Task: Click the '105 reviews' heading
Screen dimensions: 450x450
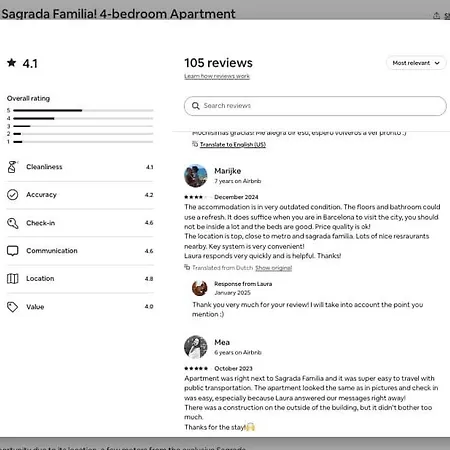Action: (218, 63)
